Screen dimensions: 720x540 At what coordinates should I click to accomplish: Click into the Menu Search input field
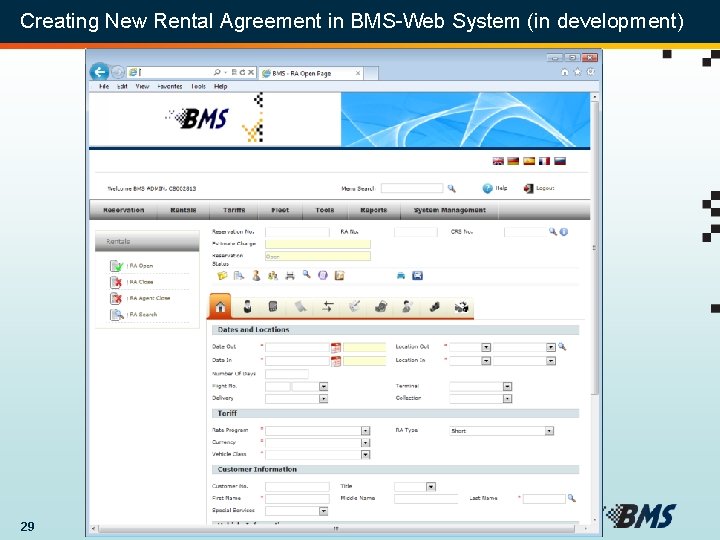click(x=412, y=188)
